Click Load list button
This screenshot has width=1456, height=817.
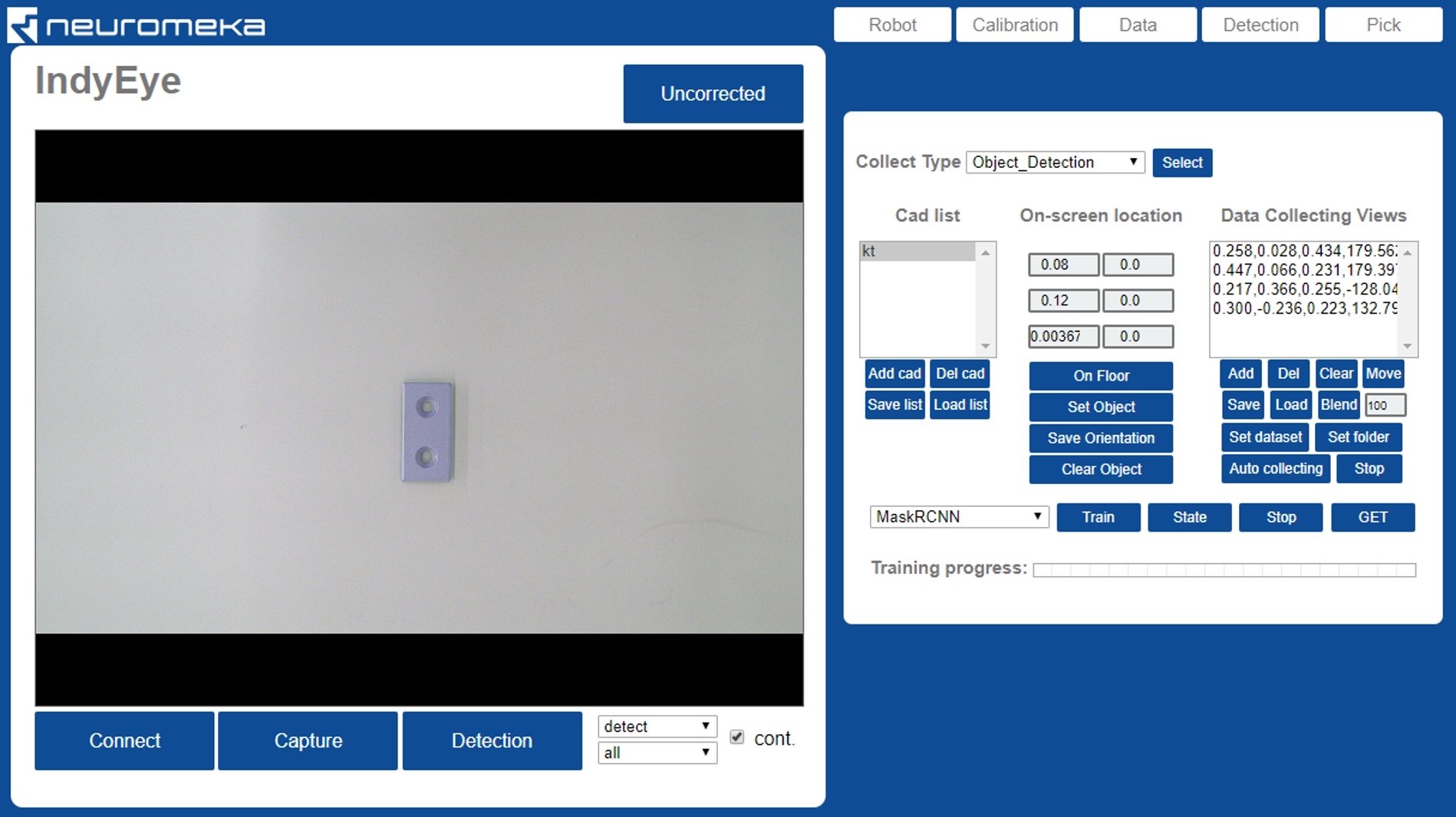pyautogui.click(x=960, y=405)
